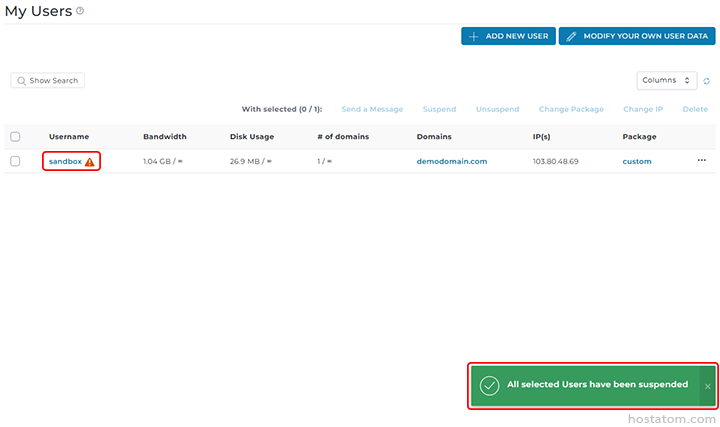
Task: Click Modify Your Own User Data button
Action: click(x=637, y=36)
